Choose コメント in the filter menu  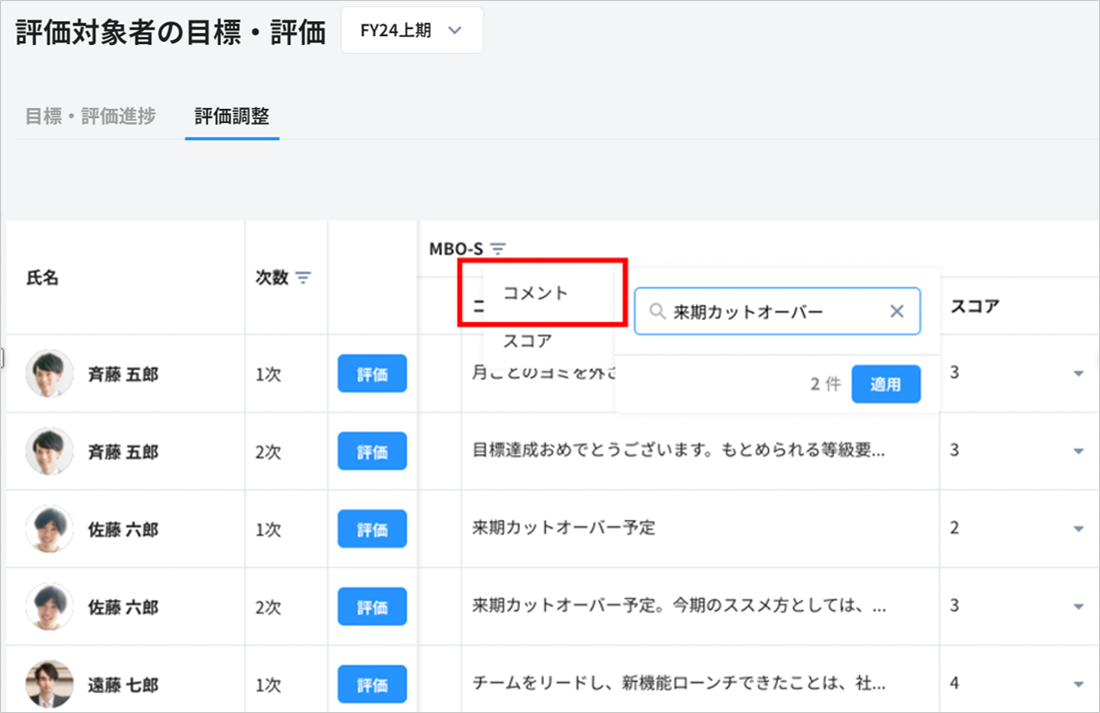(536, 293)
